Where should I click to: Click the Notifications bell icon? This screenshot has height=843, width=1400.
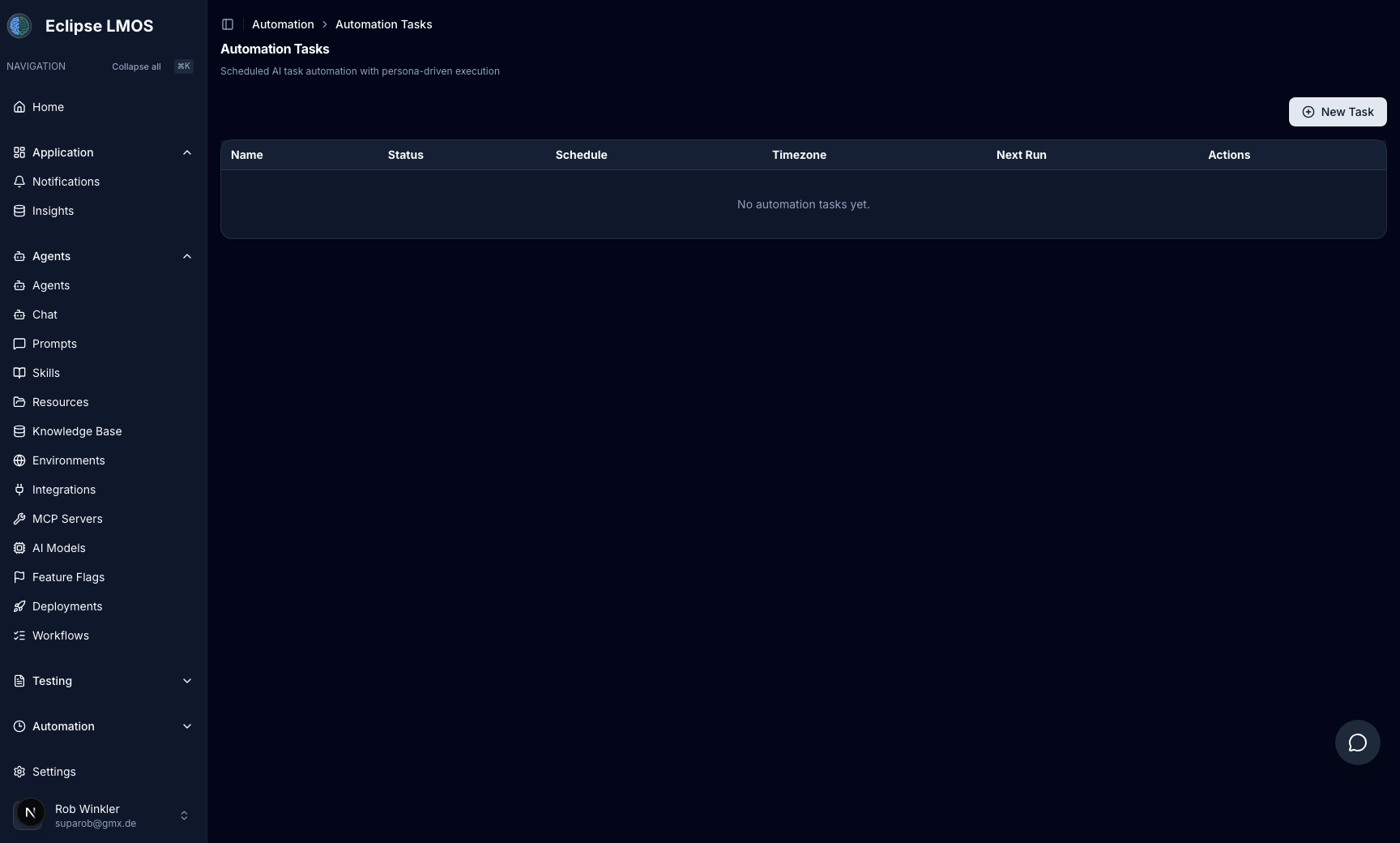pos(19,182)
